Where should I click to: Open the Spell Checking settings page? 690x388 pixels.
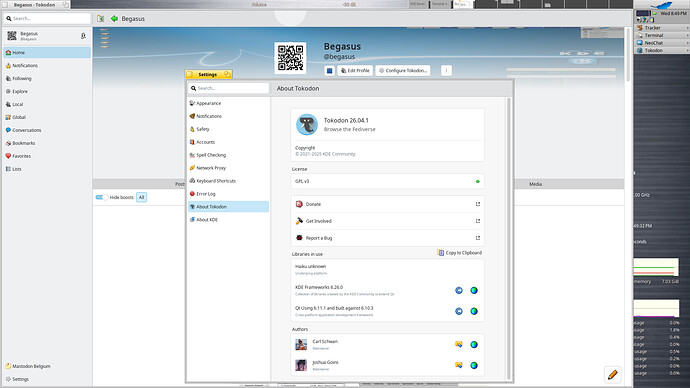228,155
